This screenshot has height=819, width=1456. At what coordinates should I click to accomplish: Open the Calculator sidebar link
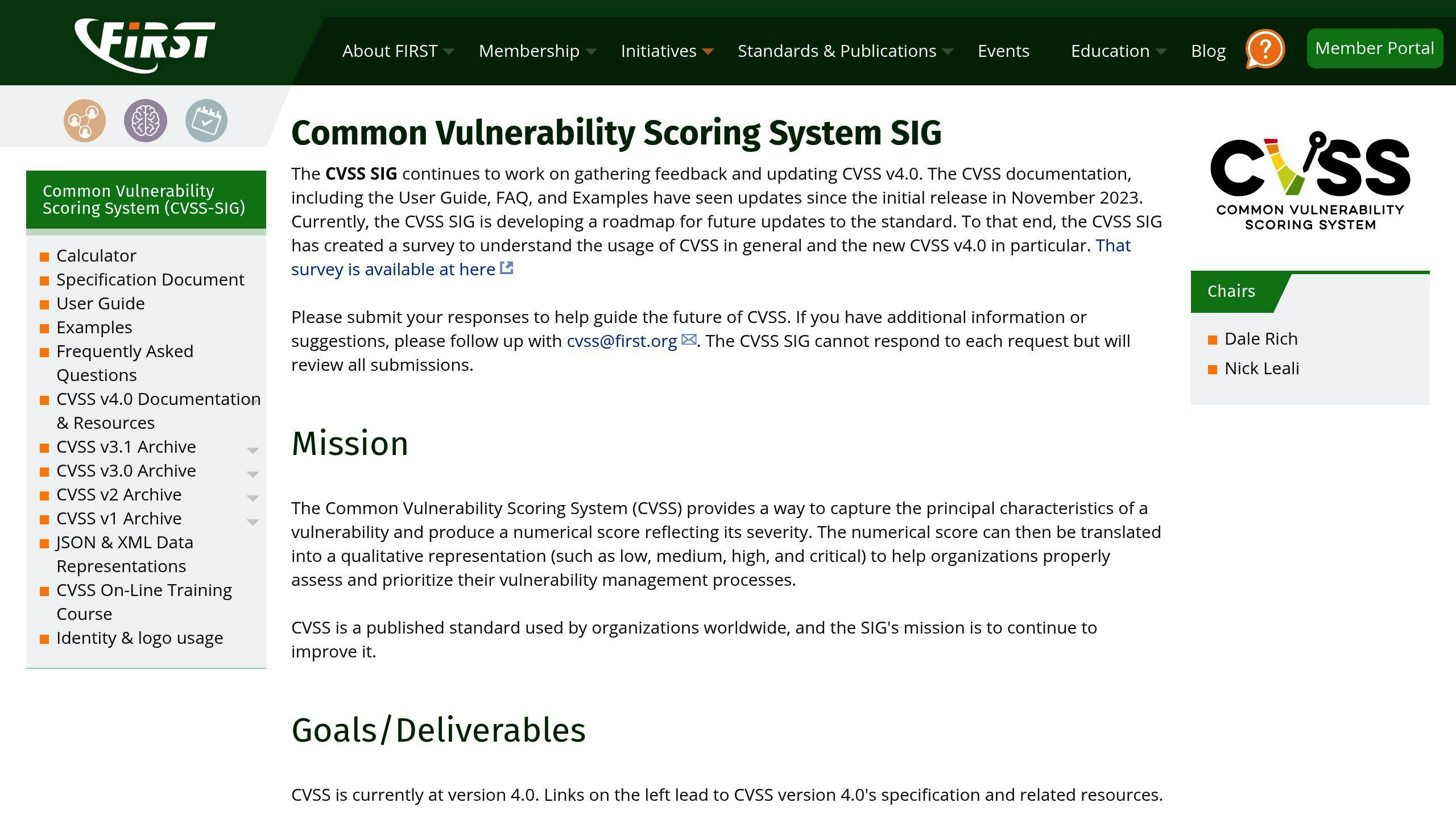click(x=96, y=256)
